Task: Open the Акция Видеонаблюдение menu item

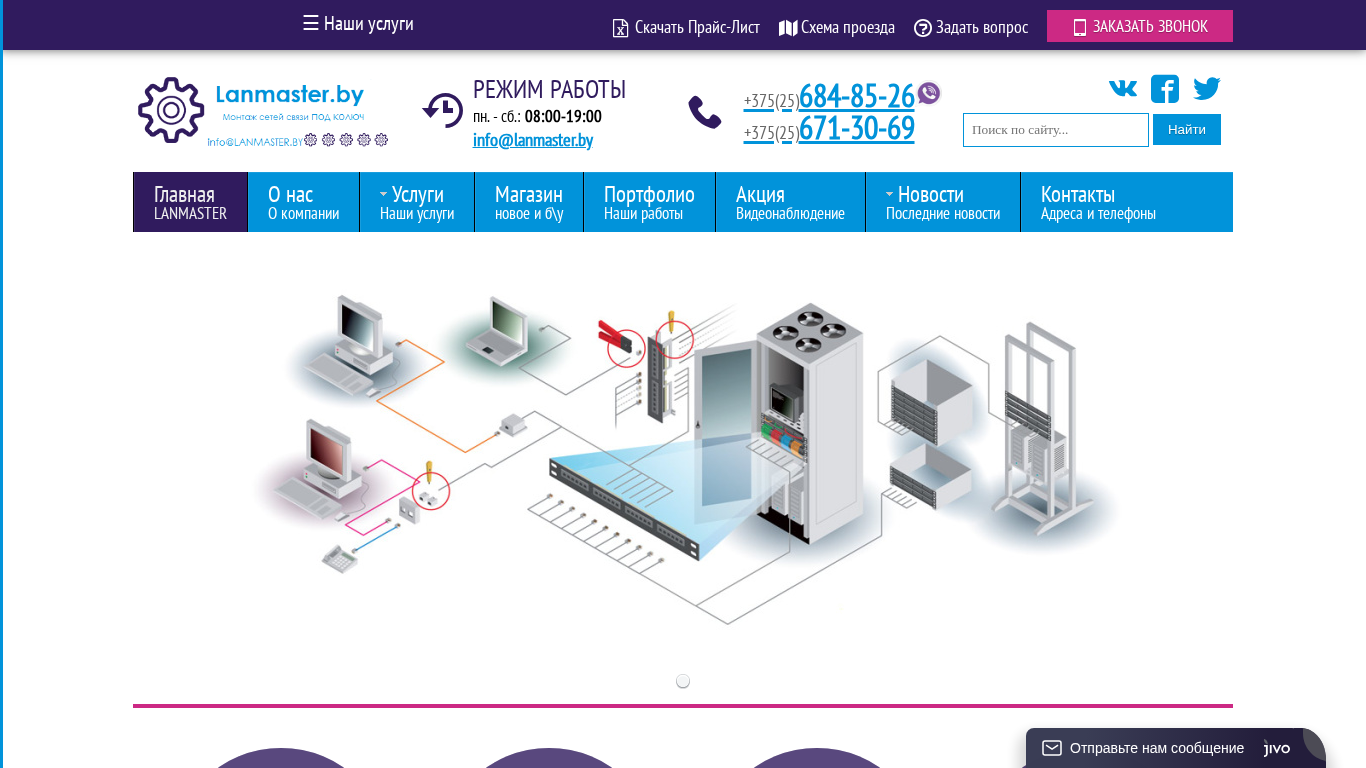Action: (790, 202)
